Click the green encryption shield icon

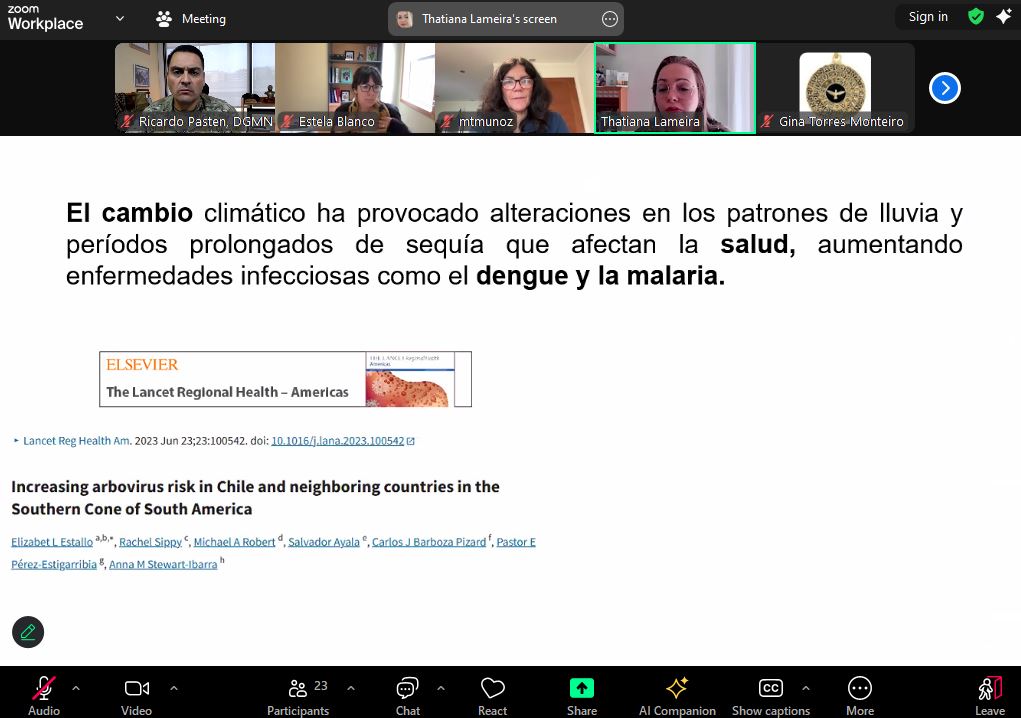pyautogui.click(x=976, y=17)
